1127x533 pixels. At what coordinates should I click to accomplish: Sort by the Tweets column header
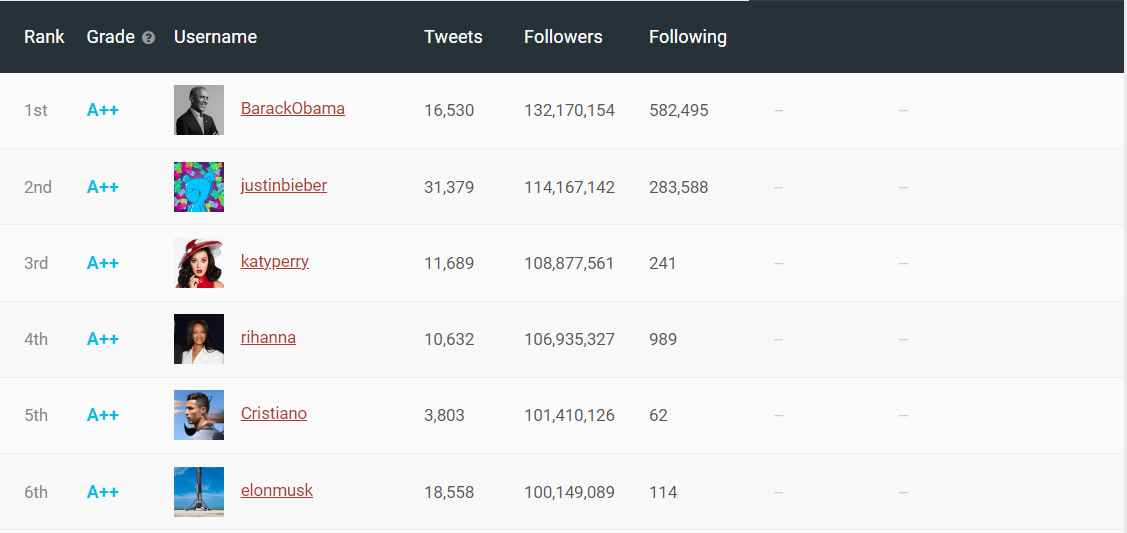click(453, 37)
